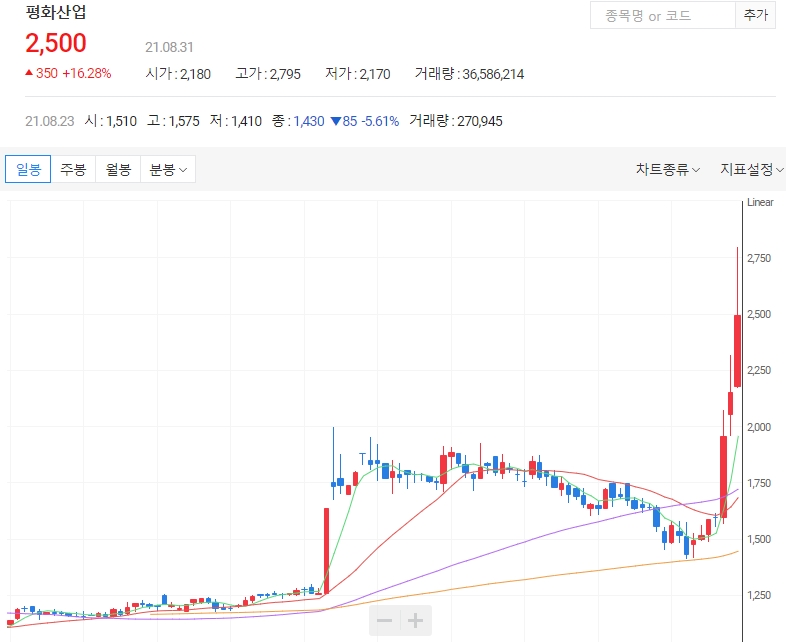The height and width of the screenshot is (642, 786).
Task: Click the 종목명 or 코드 search field
Action: point(663,16)
